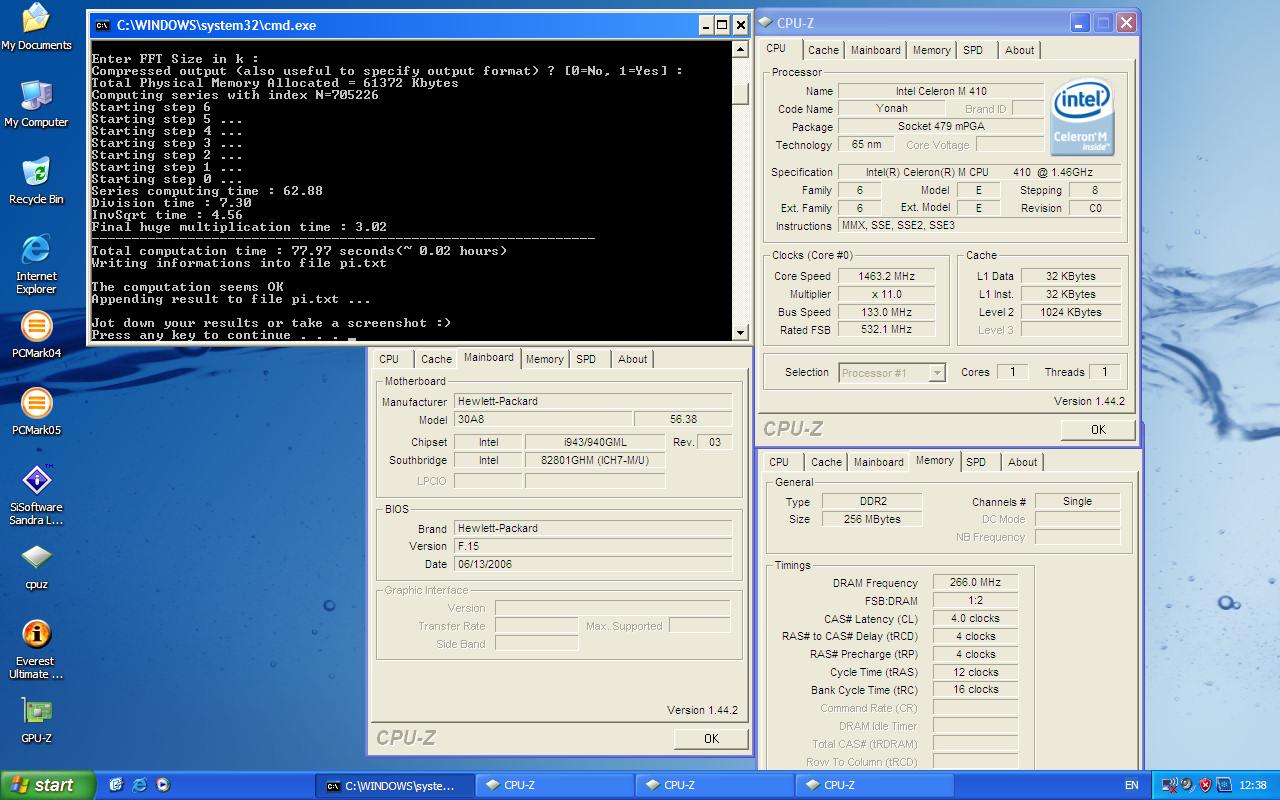Select the PCMark04 desktop shortcut

[36, 335]
